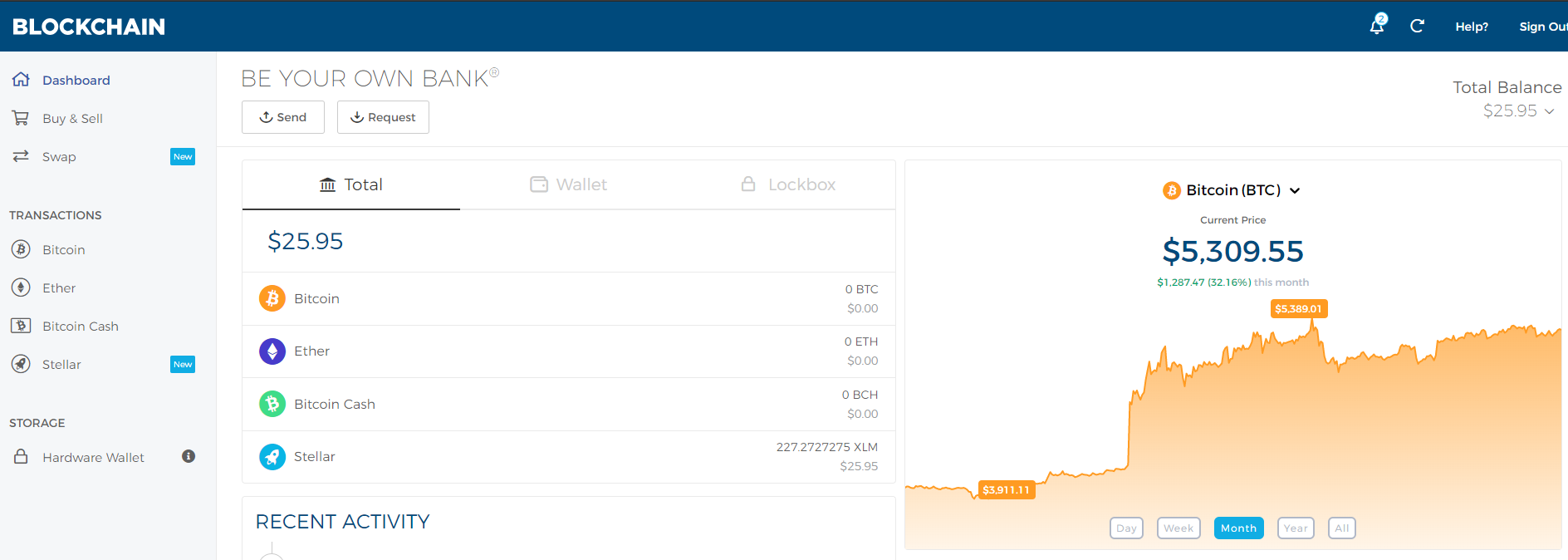
Task: Click Help? in the header
Action: point(1472,27)
